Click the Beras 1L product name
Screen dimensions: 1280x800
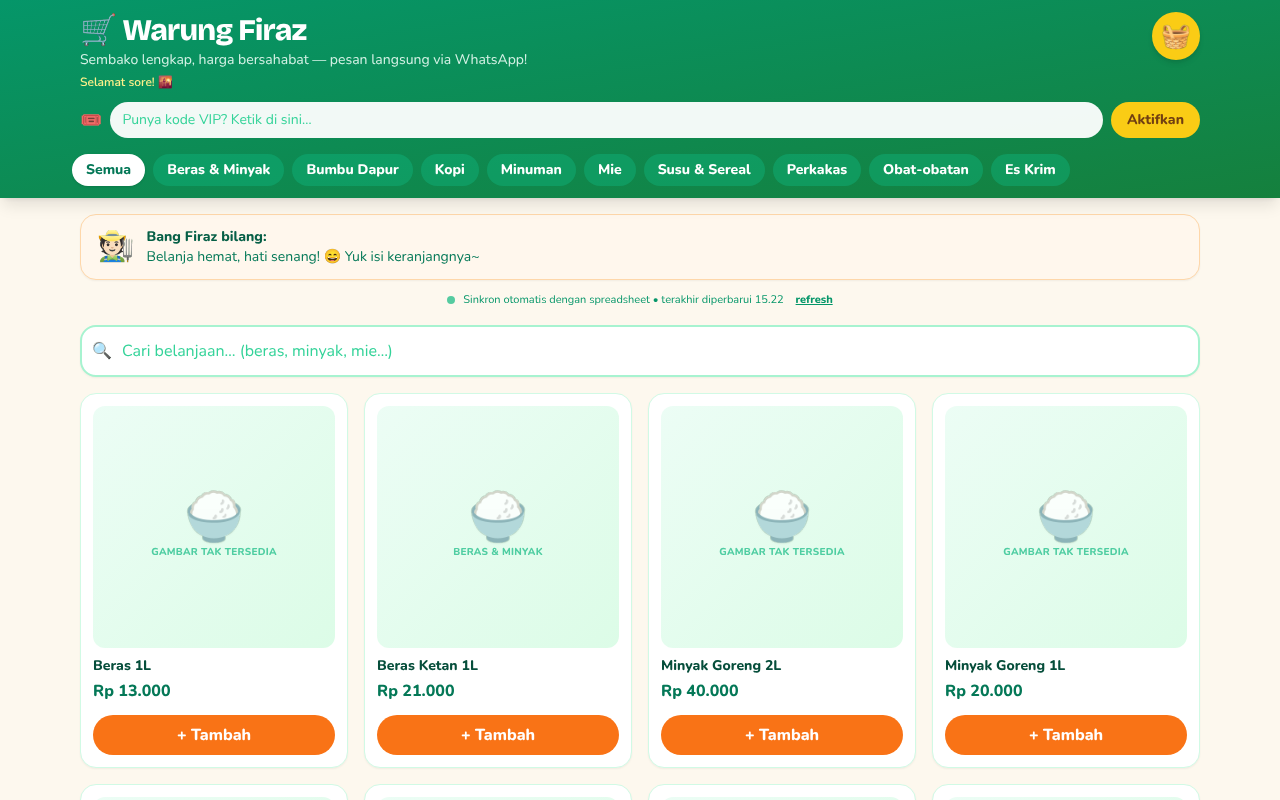pos(122,666)
